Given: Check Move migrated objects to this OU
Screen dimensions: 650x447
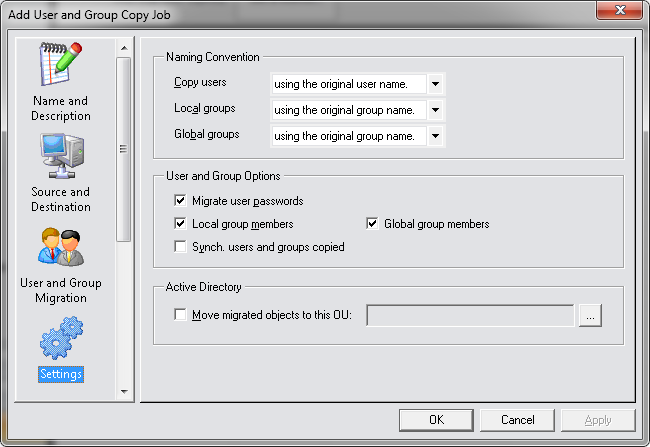Looking at the screenshot, I should point(180,315).
